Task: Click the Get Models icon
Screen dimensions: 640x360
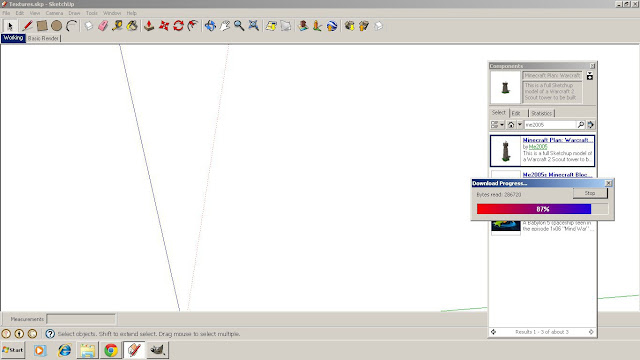Action: [x=349, y=26]
